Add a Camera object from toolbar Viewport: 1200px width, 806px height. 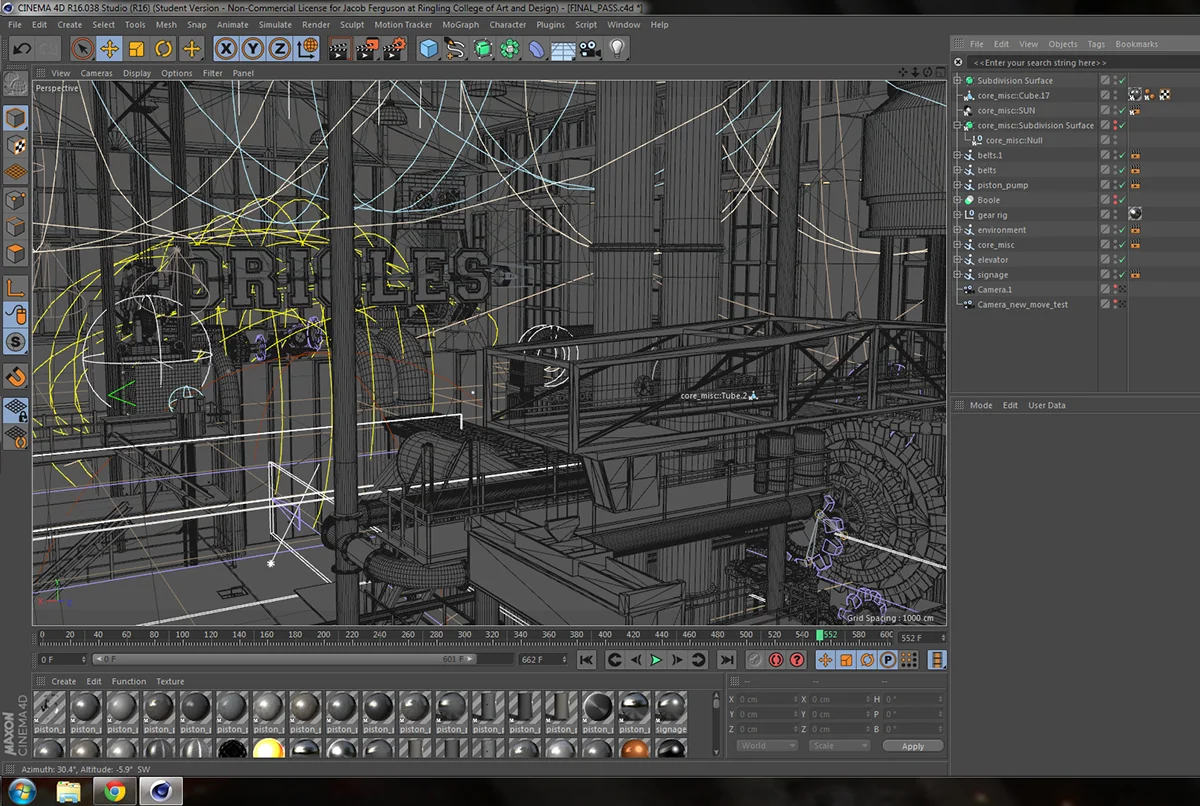point(591,48)
